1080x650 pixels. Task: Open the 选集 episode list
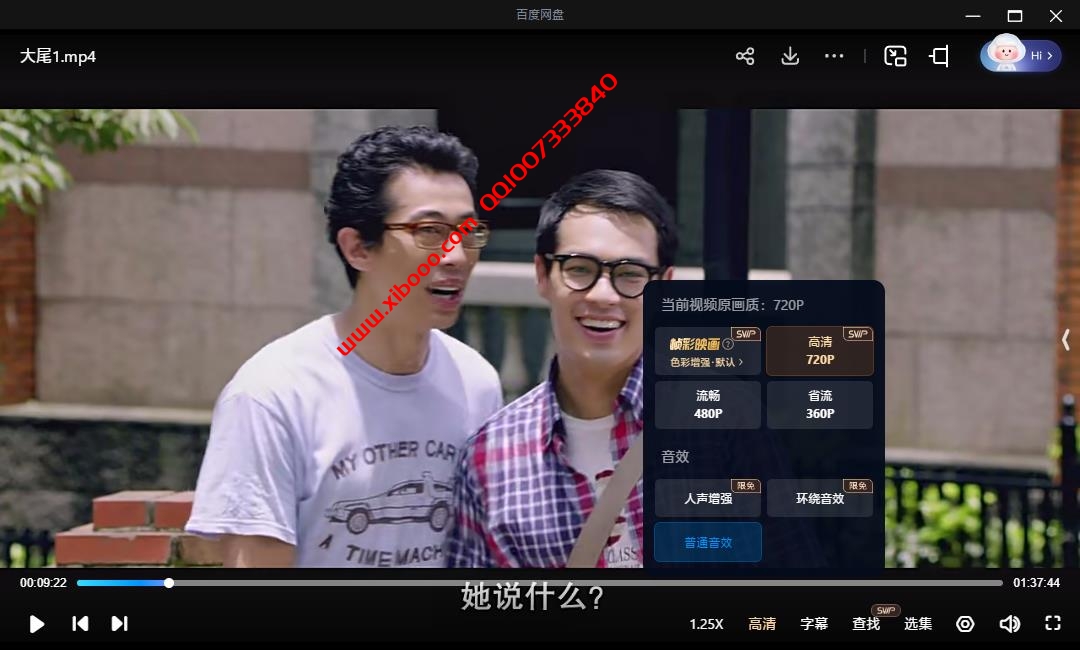[918, 624]
